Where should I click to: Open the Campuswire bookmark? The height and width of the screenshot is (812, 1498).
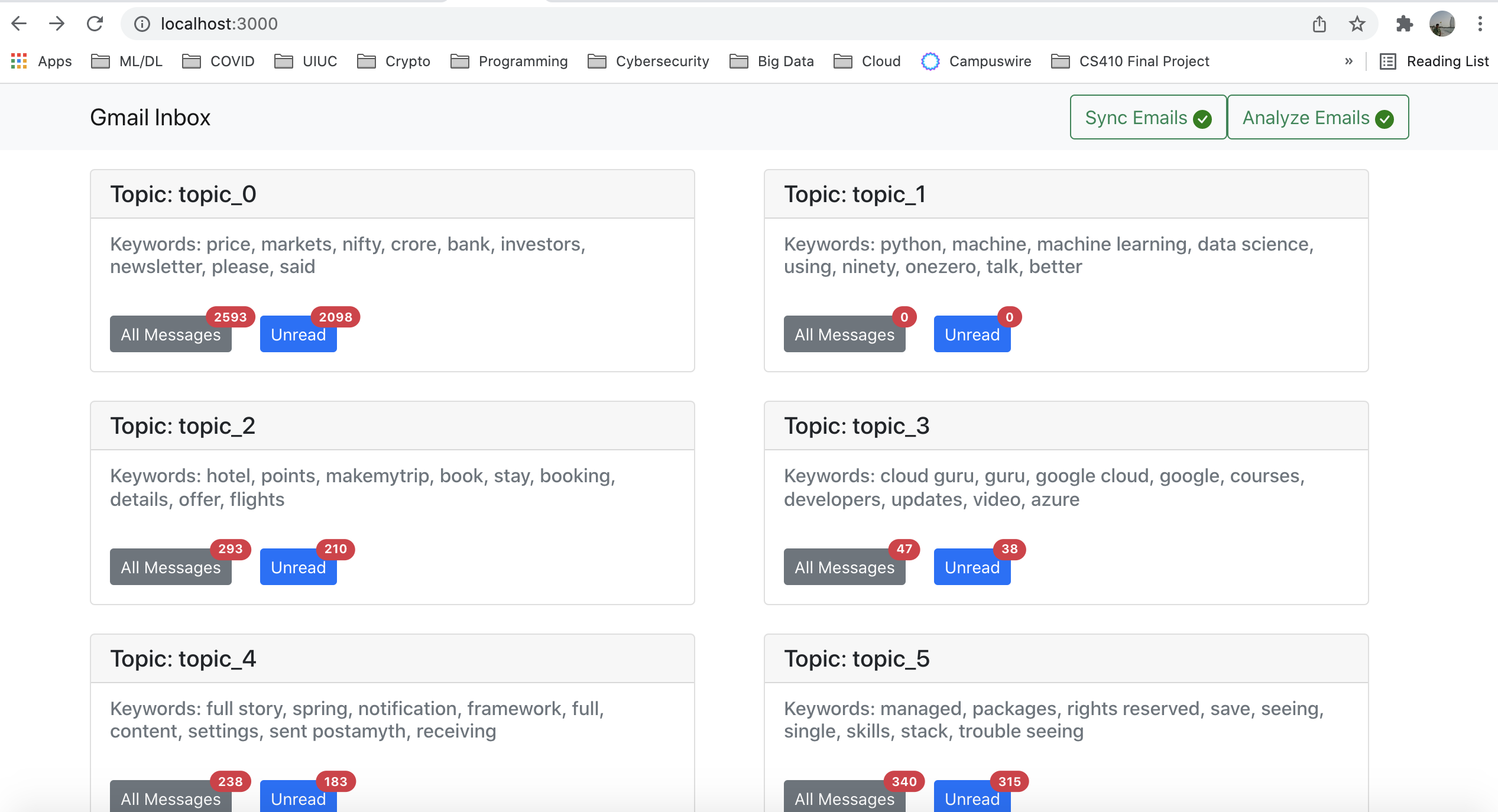(x=976, y=61)
